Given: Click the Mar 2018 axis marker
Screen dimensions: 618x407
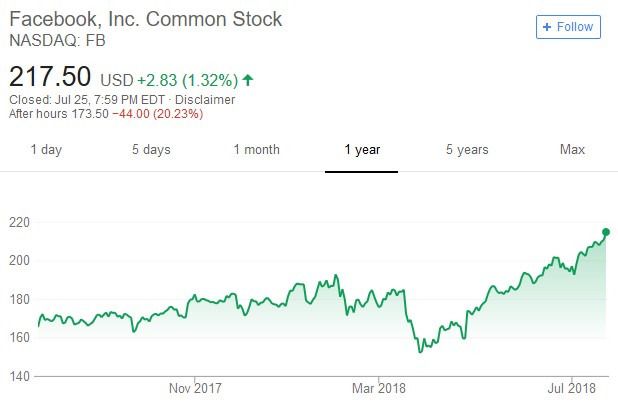Looking at the screenshot, I should click(x=379, y=388).
